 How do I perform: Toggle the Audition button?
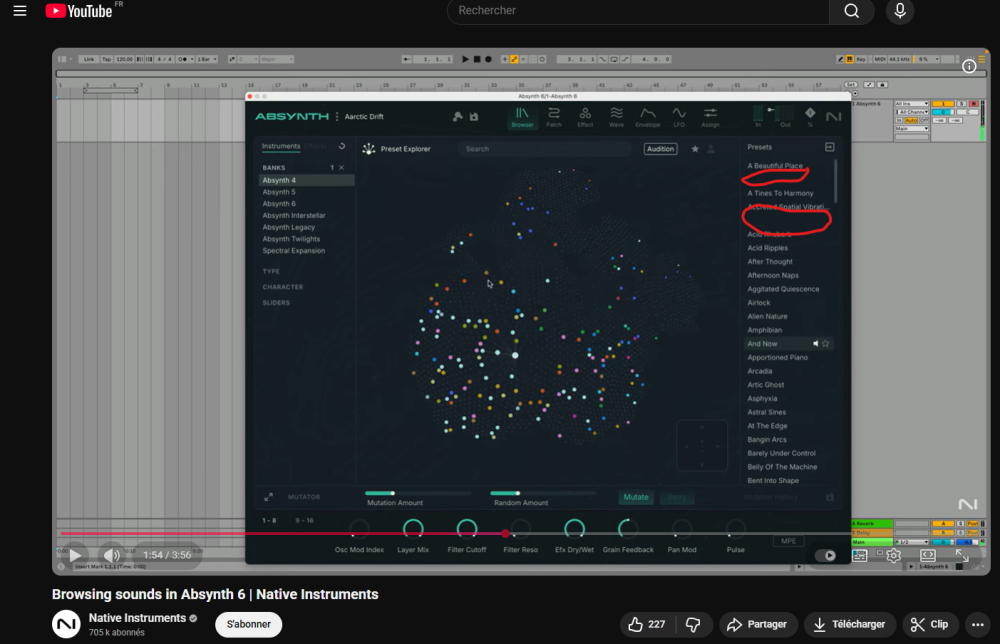pyautogui.click(x=660, y=149)
